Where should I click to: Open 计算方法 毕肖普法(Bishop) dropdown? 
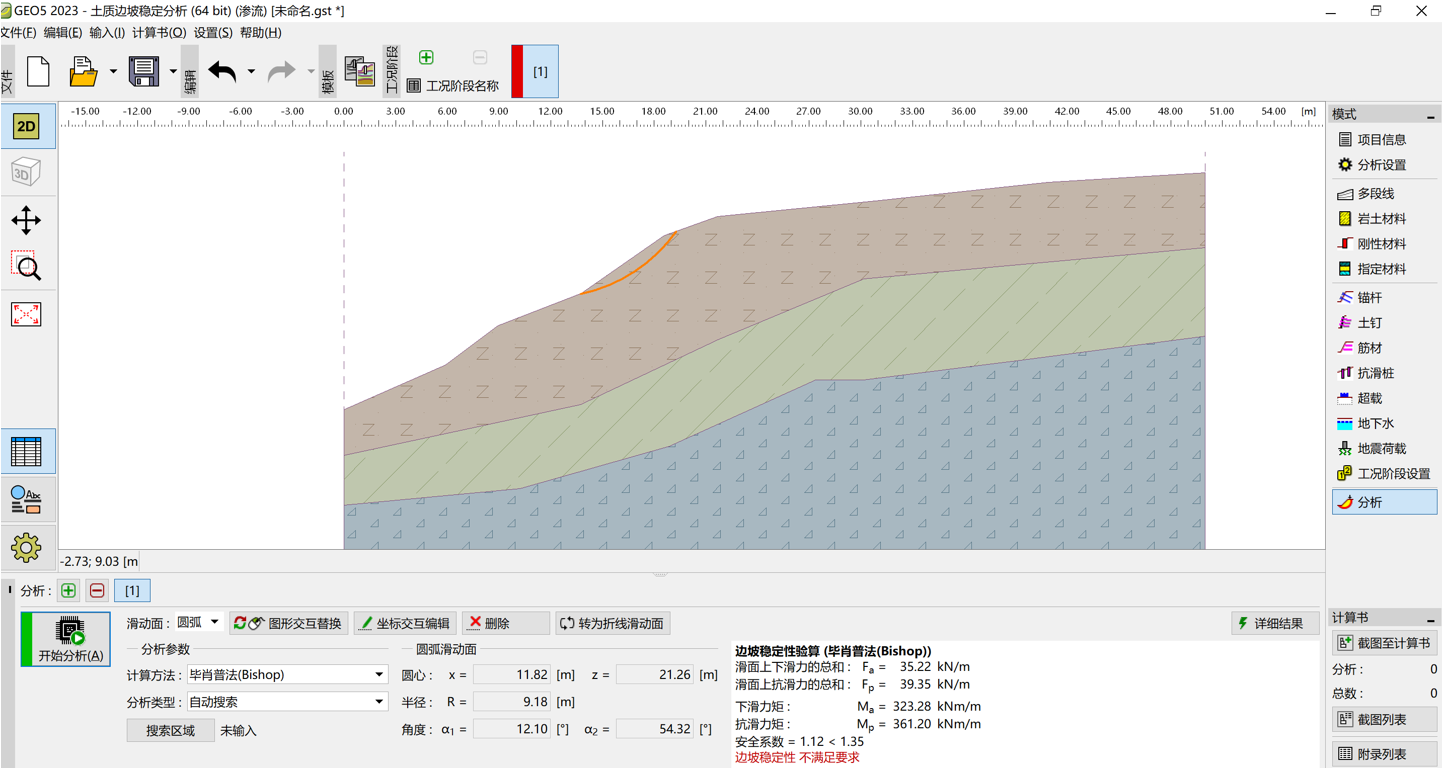287,675
